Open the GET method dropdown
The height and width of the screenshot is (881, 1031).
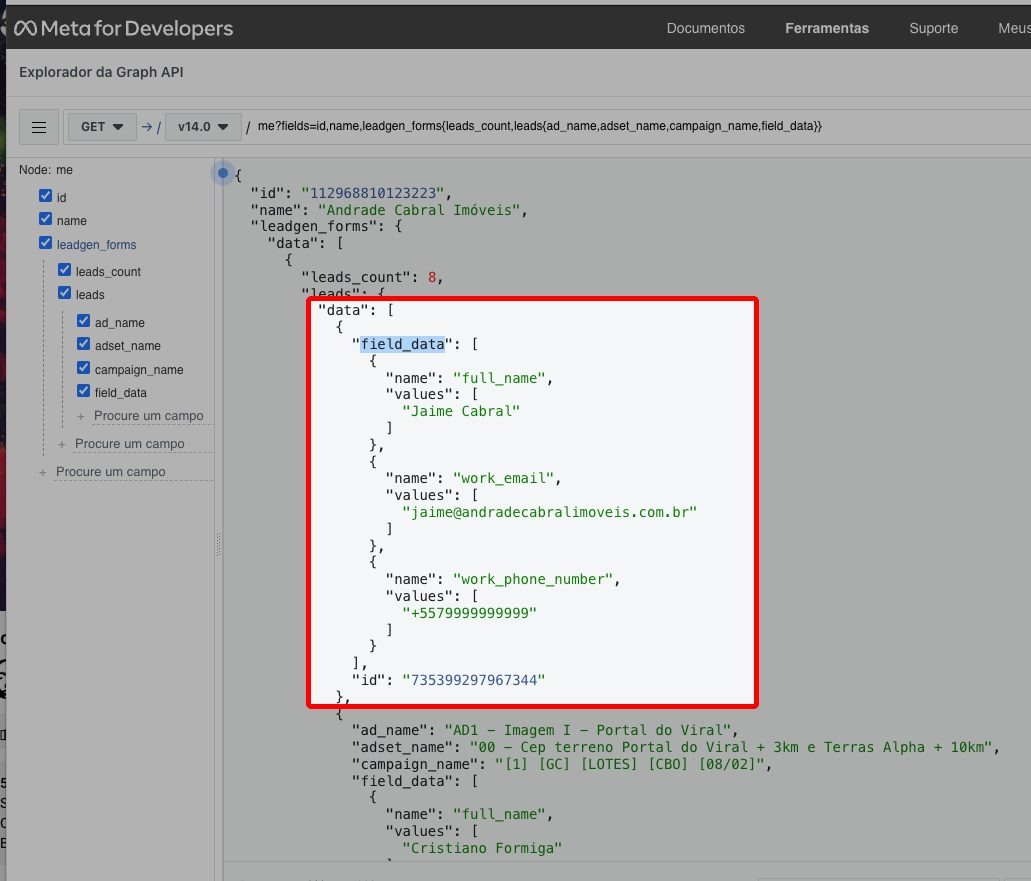(102, 127)
